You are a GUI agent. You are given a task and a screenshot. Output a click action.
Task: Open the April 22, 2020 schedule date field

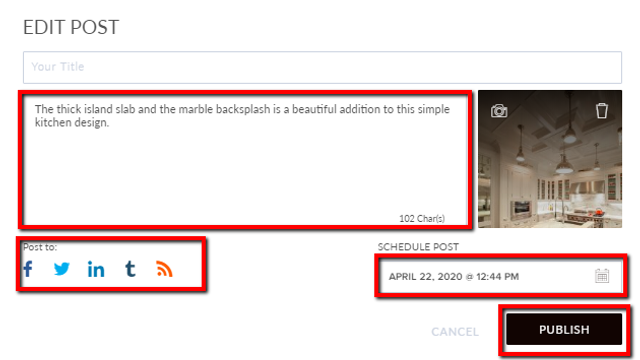(500, 276)
